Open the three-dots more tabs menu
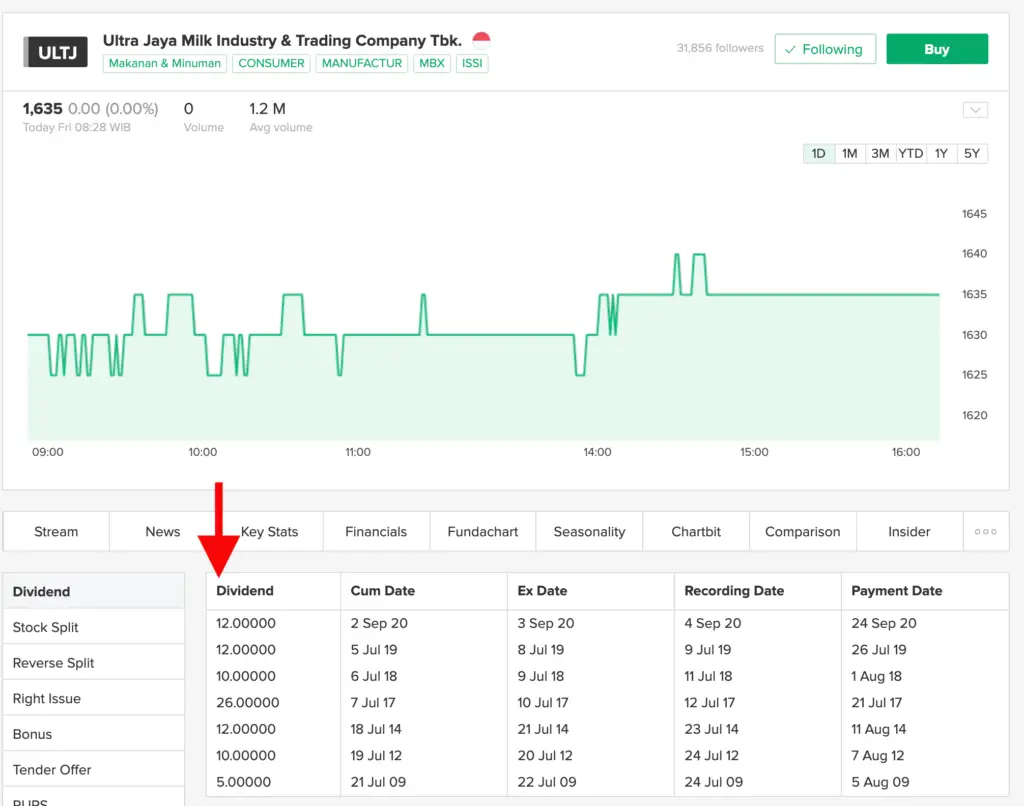This screenshot has height=806, width=1024. point(985,531)
